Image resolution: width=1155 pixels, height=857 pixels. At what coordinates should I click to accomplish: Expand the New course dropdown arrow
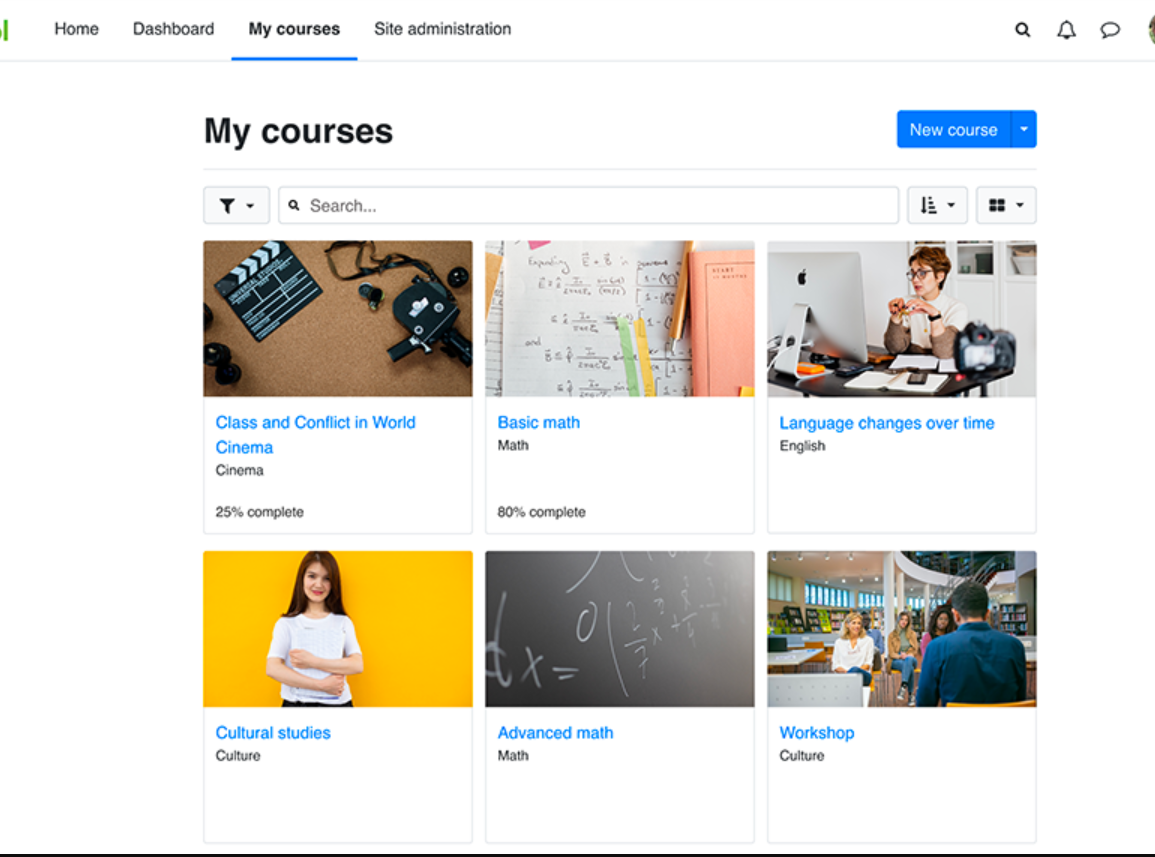(1024, 130)
